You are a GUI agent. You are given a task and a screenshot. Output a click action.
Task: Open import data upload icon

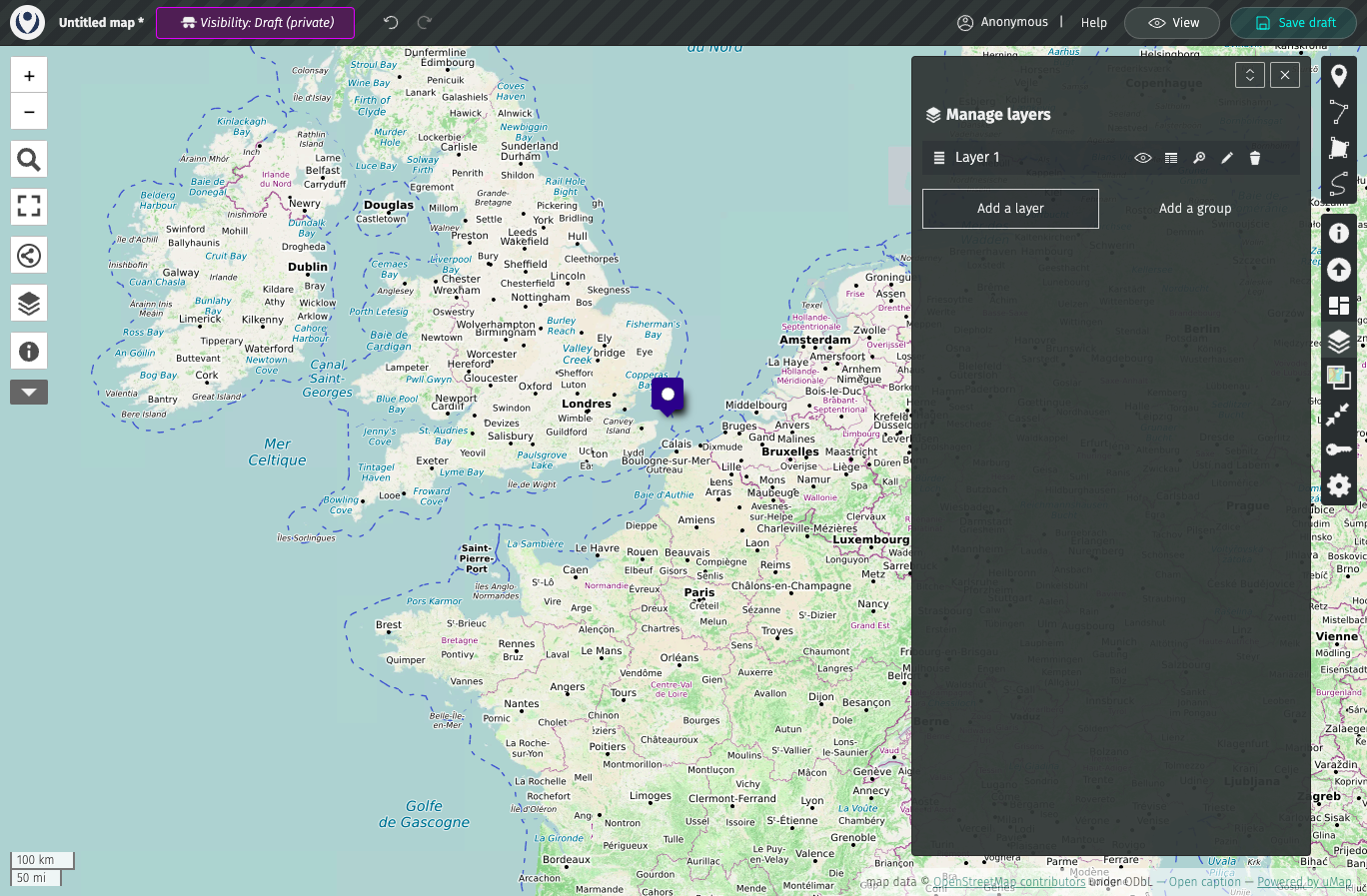coord(1339,270)
